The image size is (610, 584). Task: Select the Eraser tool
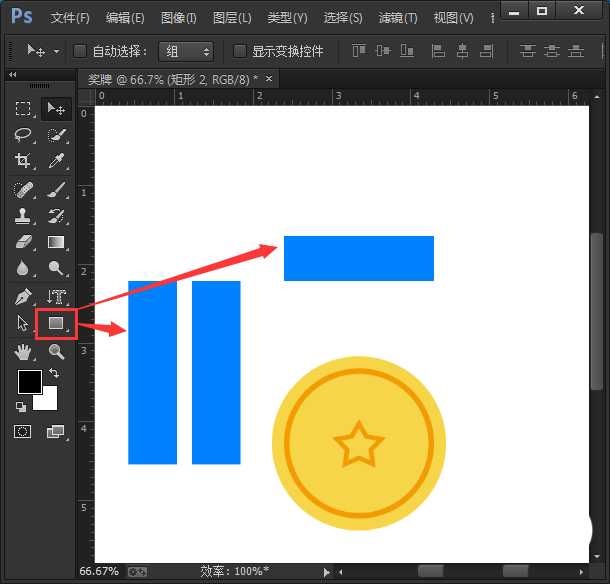pos(24,242)
